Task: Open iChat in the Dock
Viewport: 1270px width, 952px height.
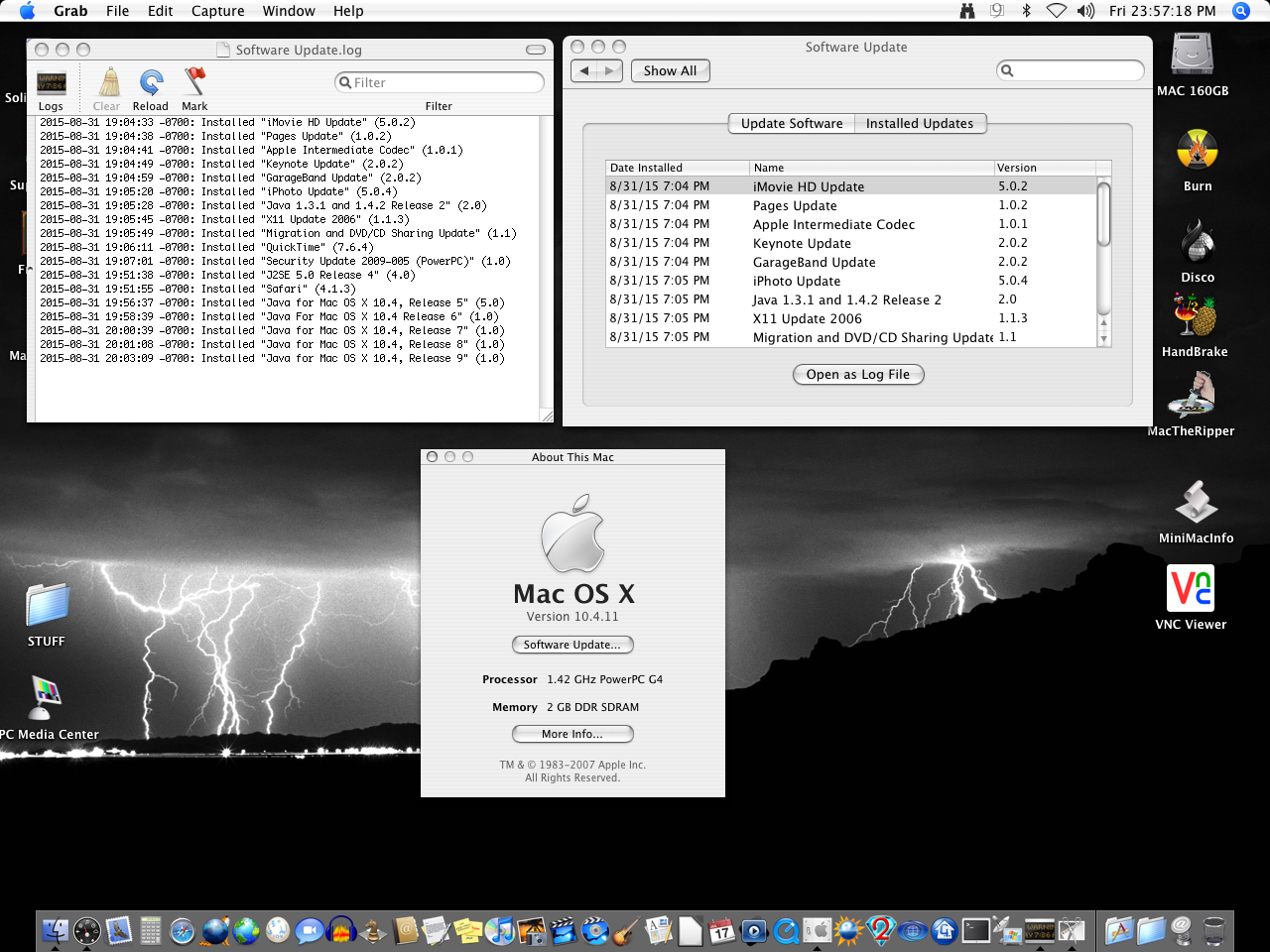Action: coord(310,930)
